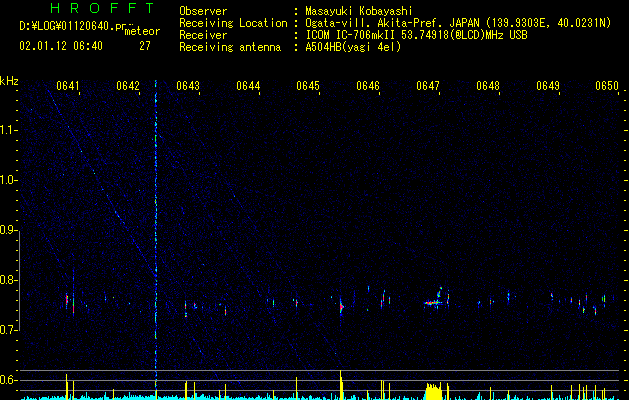Click the kHz axis unit label
The width and height of the screenshot is (629, 400).
coord(9,81)
